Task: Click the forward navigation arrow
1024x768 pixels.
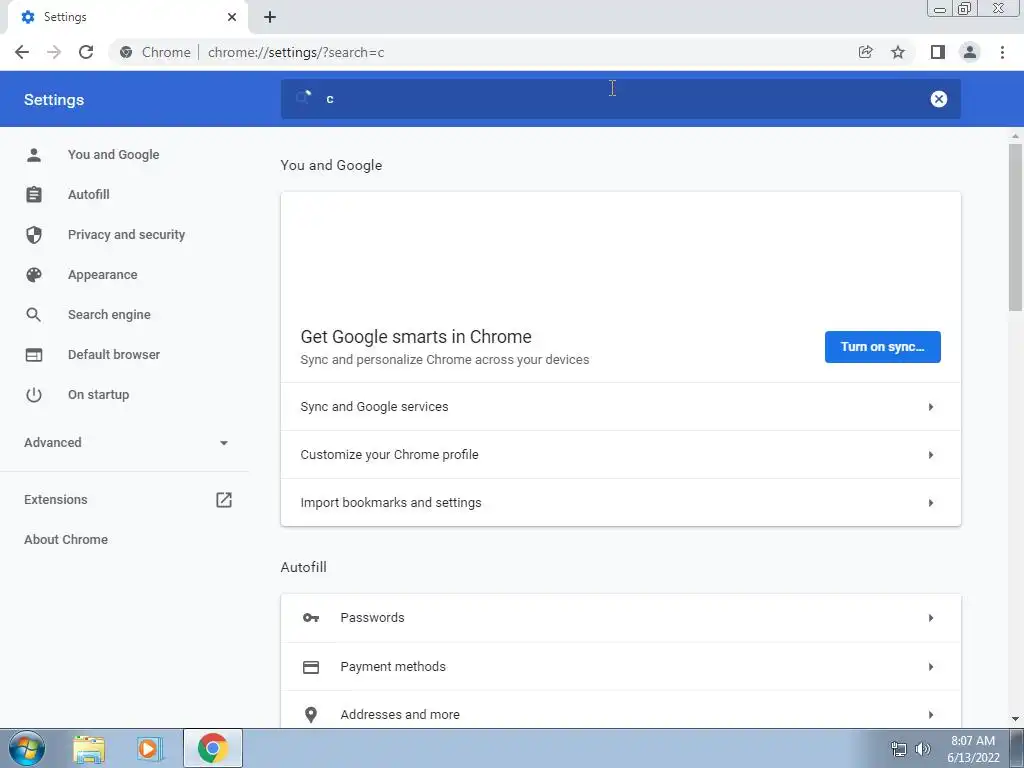Action: 54,52
